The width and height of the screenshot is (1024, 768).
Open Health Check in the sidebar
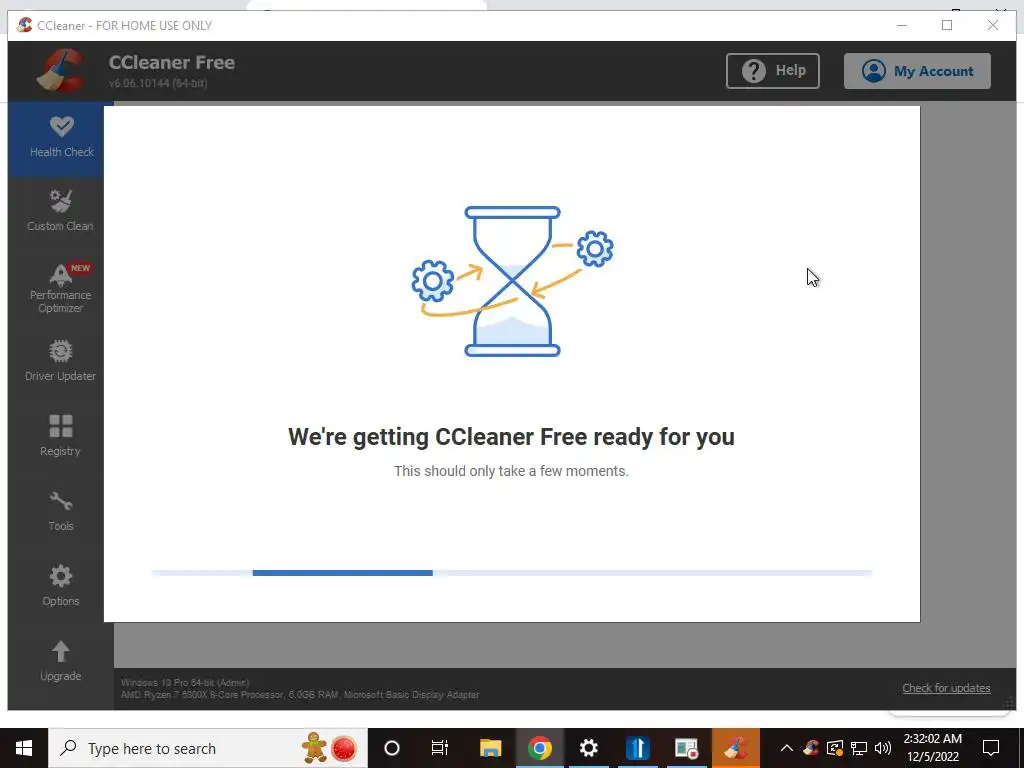pyautogui.click(x=61, y=138)
